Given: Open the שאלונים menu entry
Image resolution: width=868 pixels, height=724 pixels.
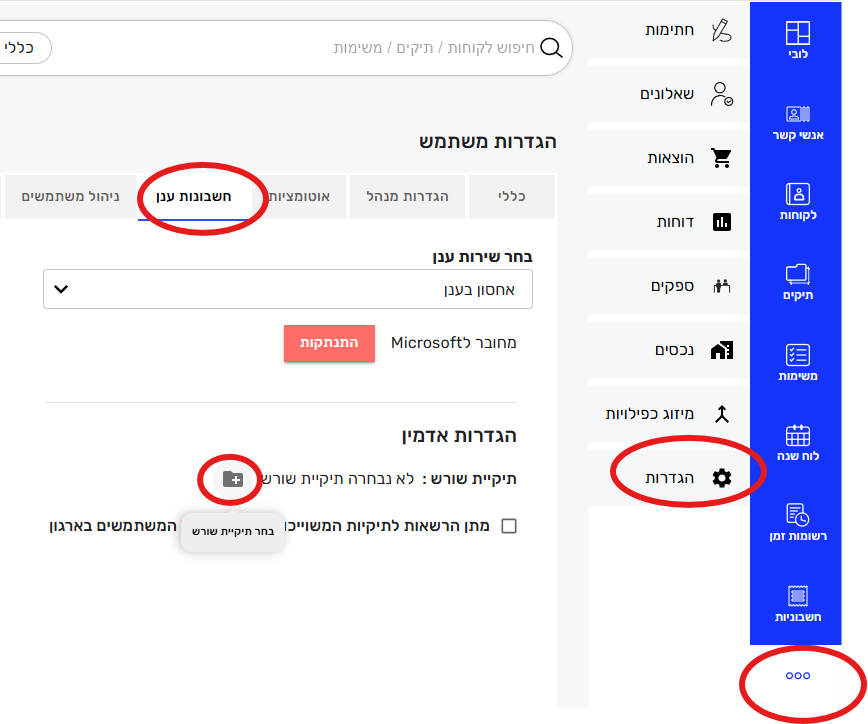Looking at the screenshot, I should tap(669, 94).
